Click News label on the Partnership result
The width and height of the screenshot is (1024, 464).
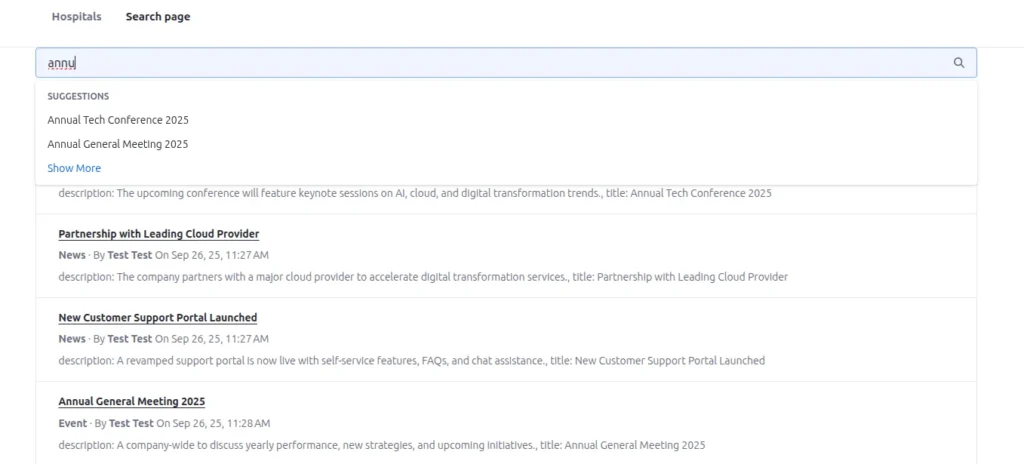(72, 255)
